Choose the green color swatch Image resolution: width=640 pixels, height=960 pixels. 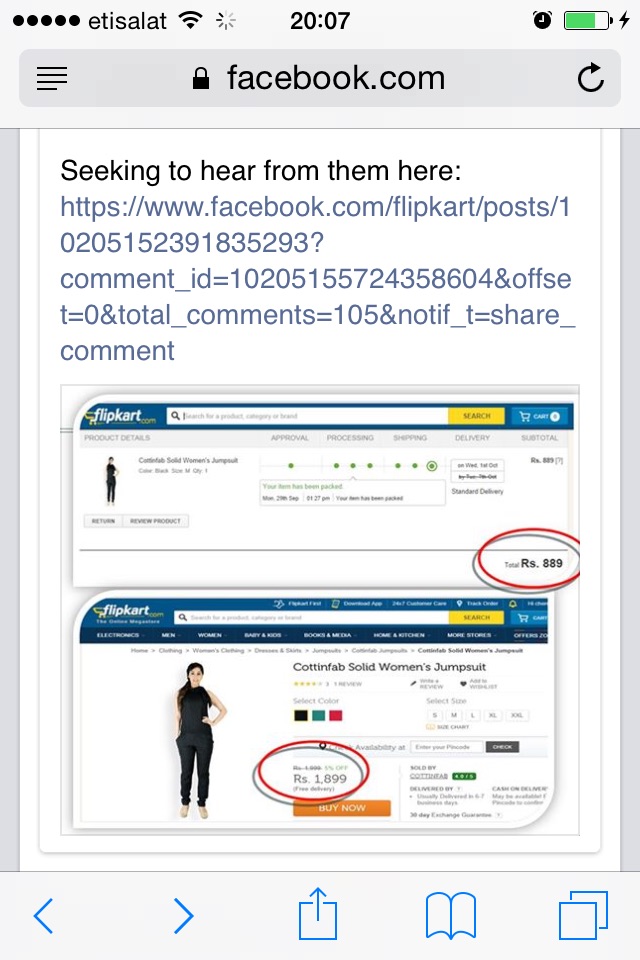(318, 715)
